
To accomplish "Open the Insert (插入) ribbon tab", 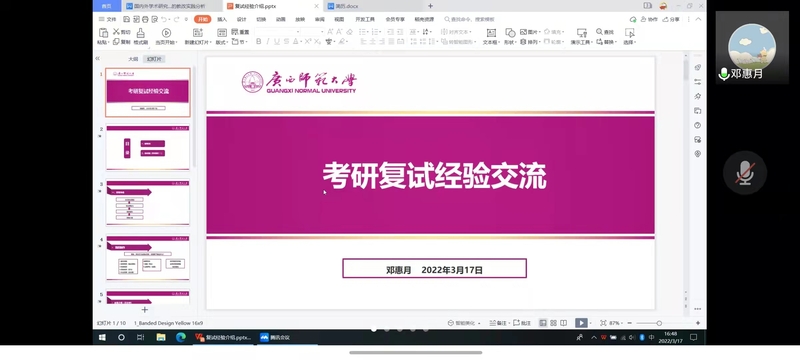I will (222, 19).
